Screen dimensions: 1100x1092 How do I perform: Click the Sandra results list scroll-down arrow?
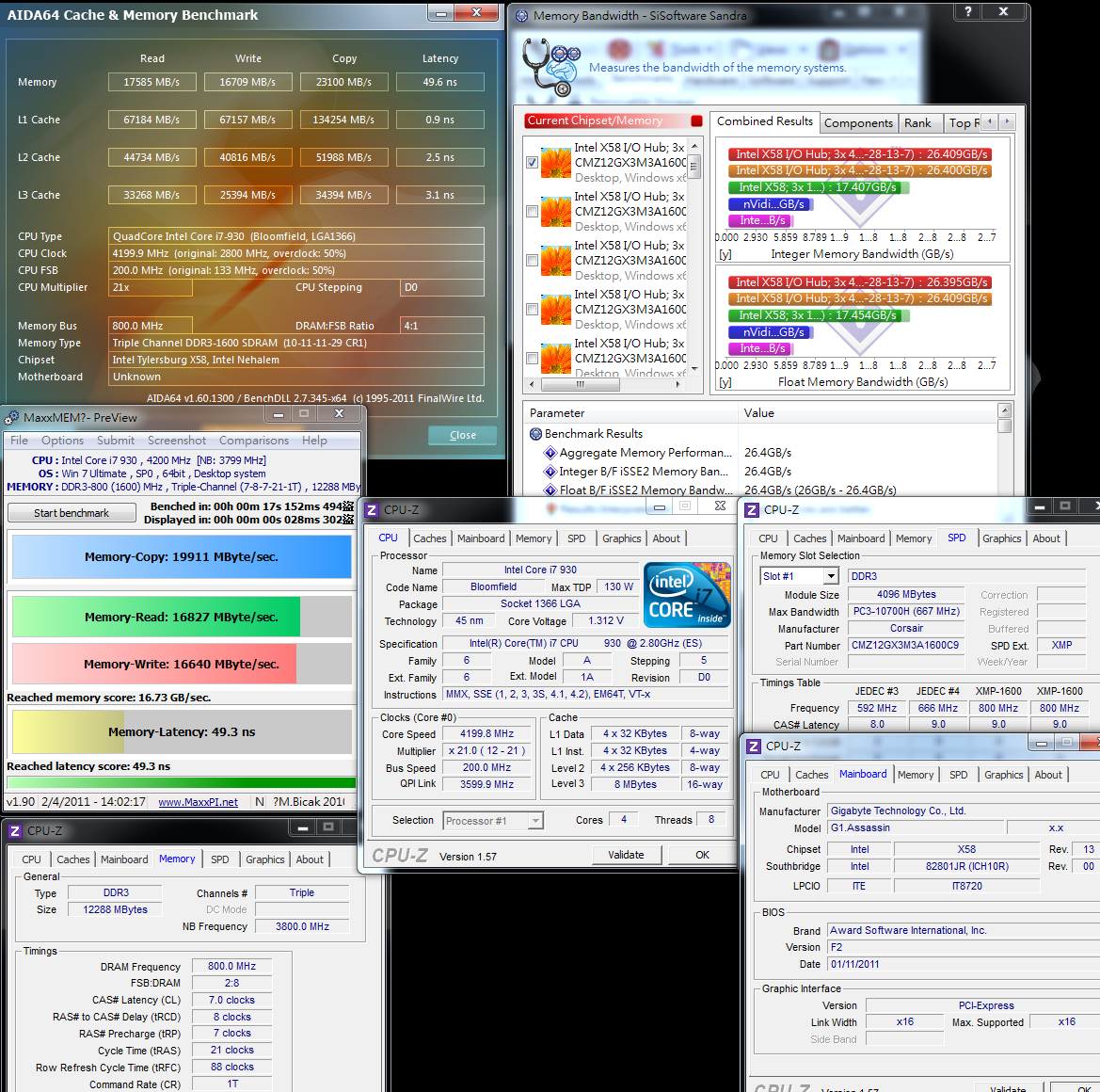tap(694, 368)
